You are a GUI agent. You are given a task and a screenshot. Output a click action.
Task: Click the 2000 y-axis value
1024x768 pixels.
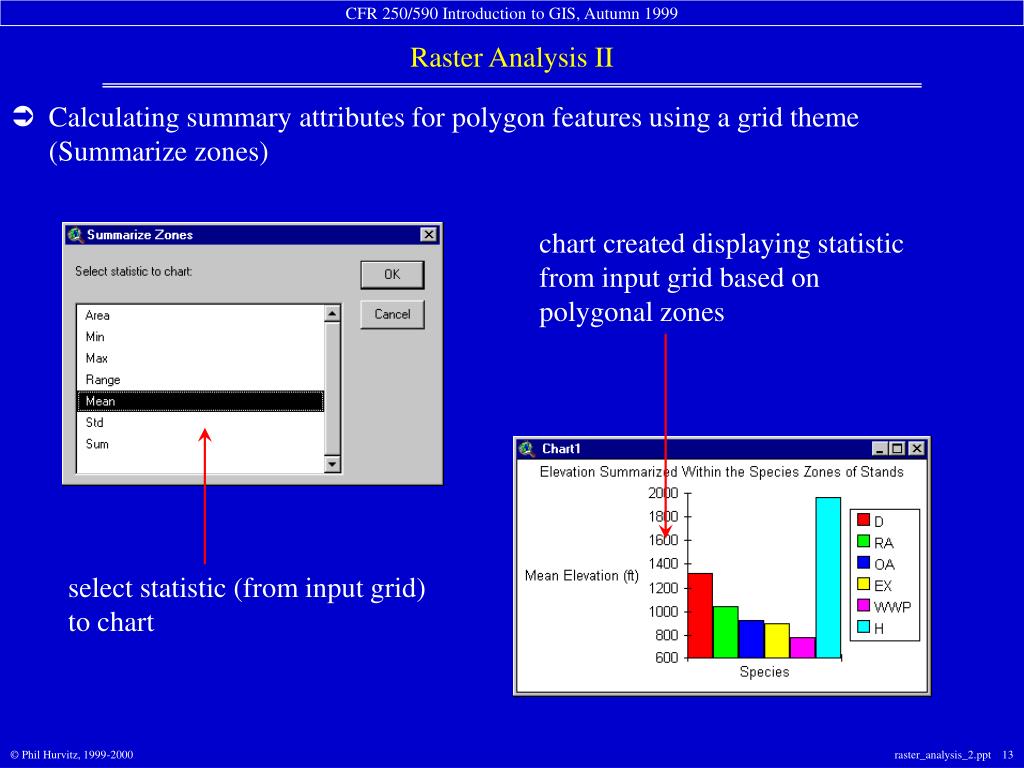pos(663,493)
